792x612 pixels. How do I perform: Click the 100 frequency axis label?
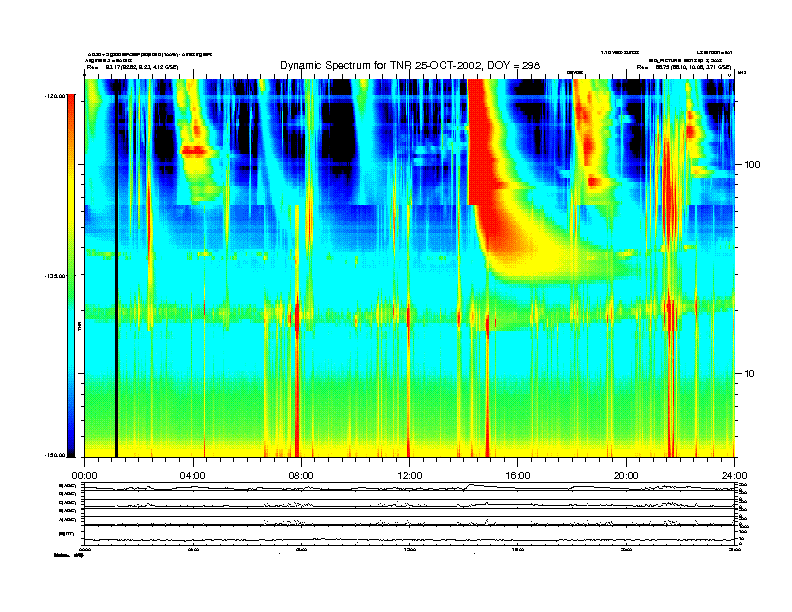click(x=752, y=165)
